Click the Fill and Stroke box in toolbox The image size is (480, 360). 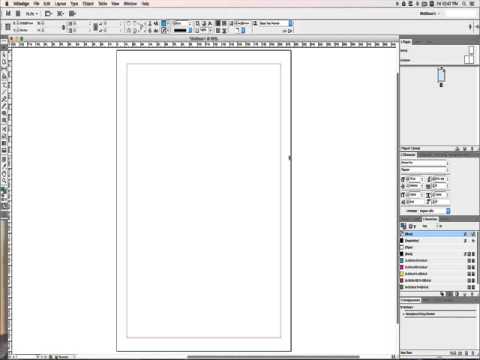[x=4, y=191]
